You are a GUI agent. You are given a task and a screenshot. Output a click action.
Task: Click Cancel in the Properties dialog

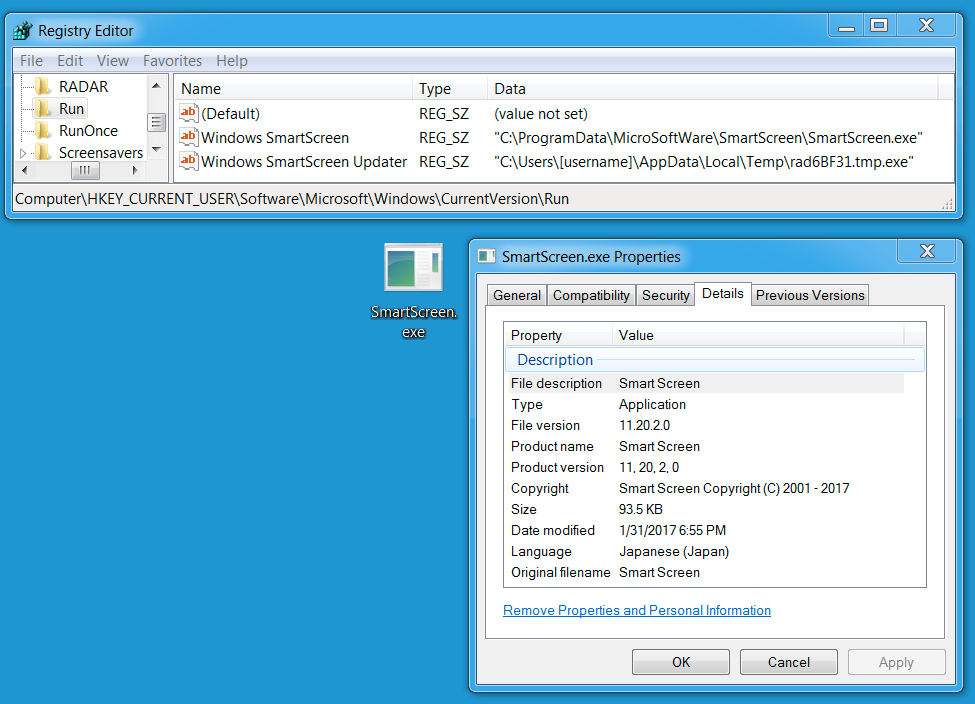coord(788,662)
